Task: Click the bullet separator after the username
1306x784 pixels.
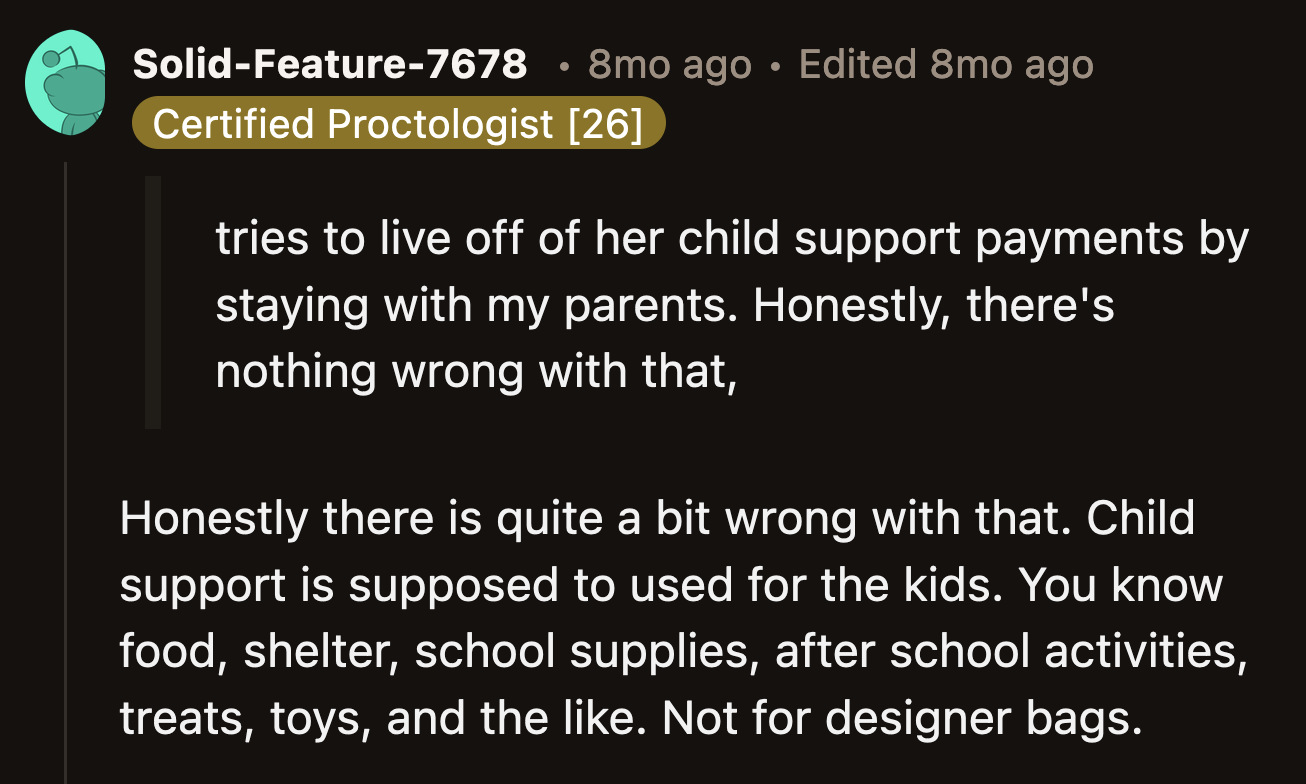Action: [565, 65]
